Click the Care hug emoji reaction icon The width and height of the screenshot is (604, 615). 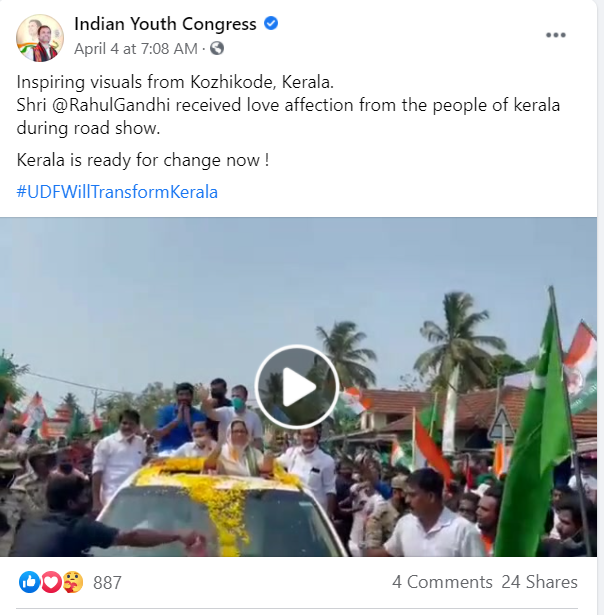73,582
